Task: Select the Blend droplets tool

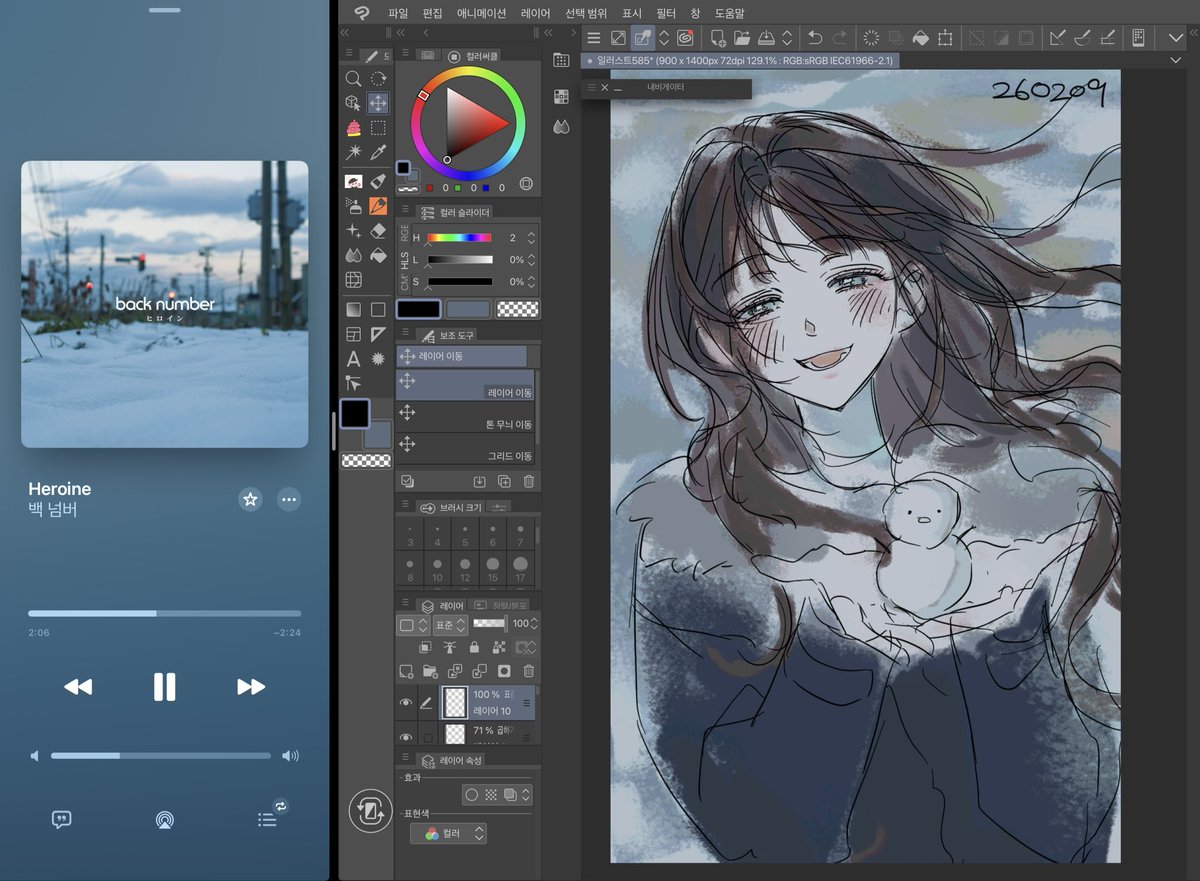Action: [353, 256]
